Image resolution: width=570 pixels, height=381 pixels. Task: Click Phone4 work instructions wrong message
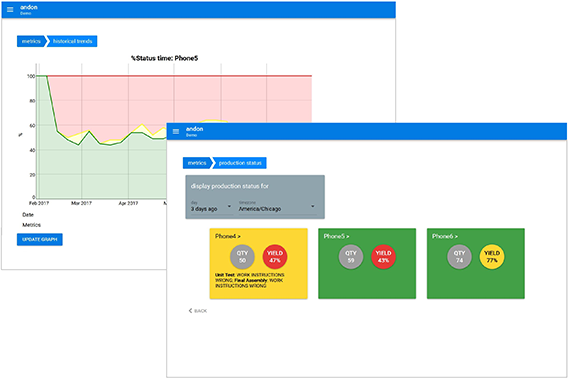click(250, 280)
